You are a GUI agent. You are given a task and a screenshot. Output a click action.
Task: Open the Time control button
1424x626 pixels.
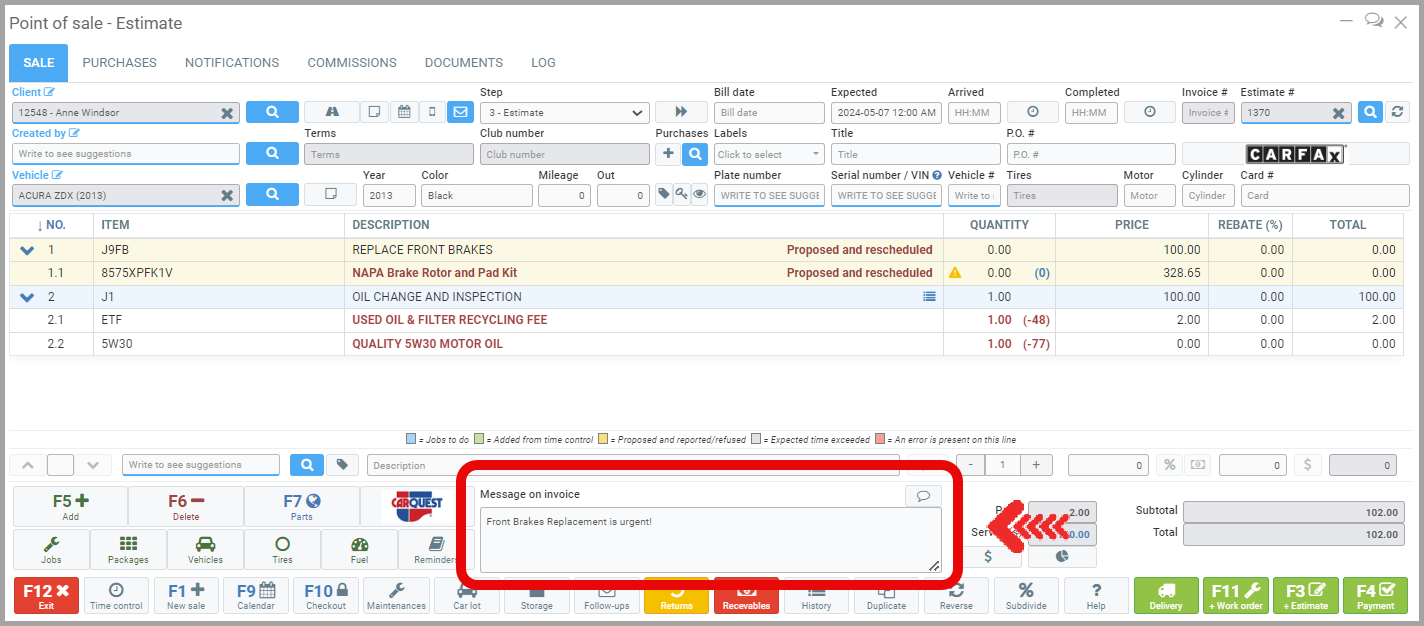pyautogui.click(x=116, y=595)
